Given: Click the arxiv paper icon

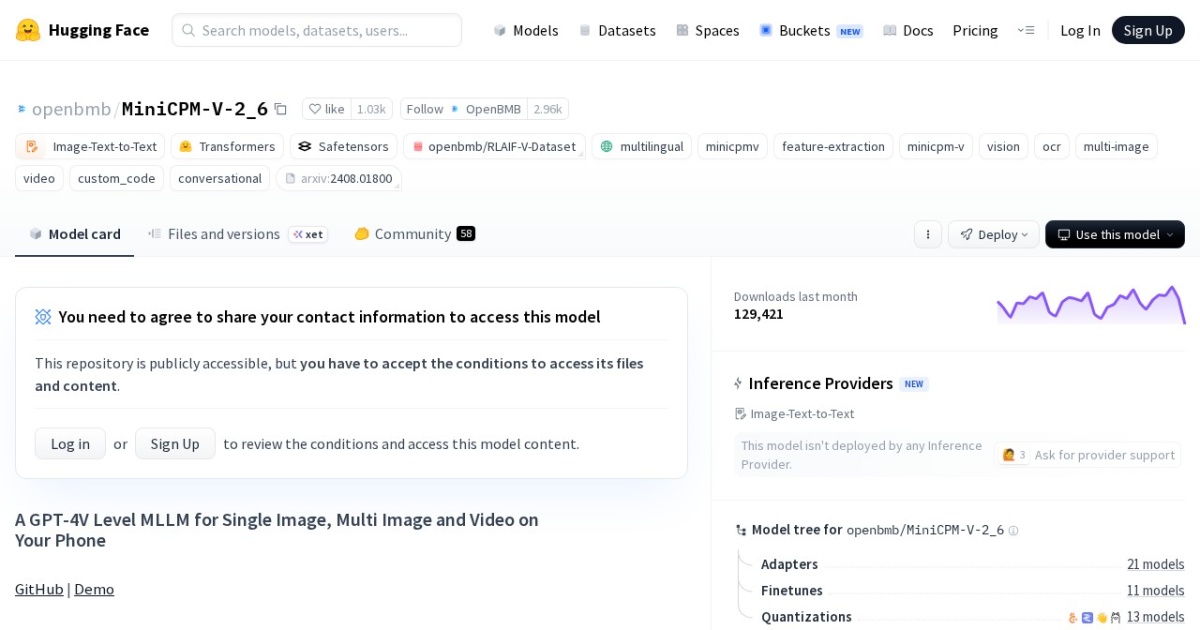Looking at the screenshot, I should 291,178.
